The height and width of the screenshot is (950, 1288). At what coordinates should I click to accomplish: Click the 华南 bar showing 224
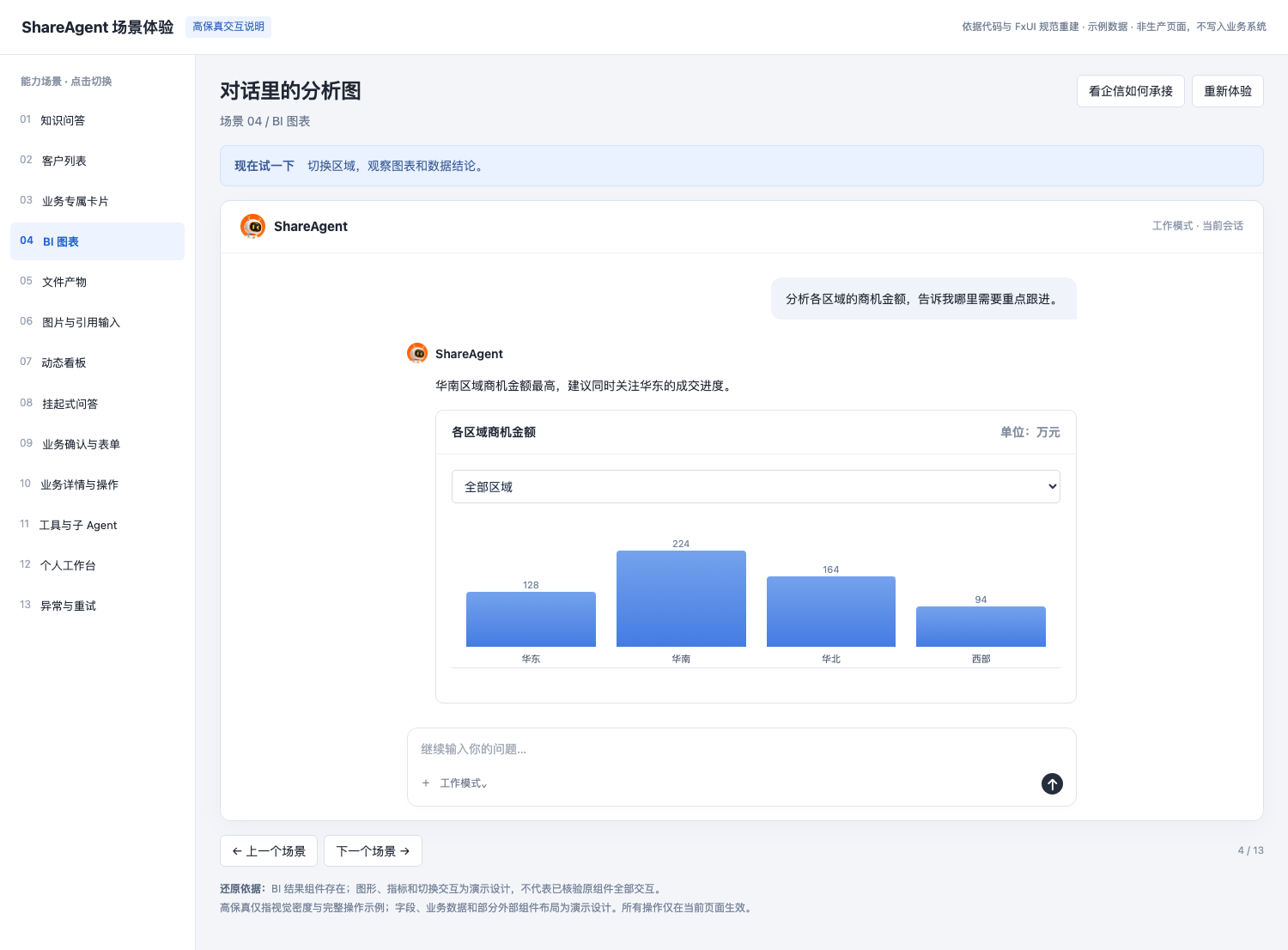[681, 599]
